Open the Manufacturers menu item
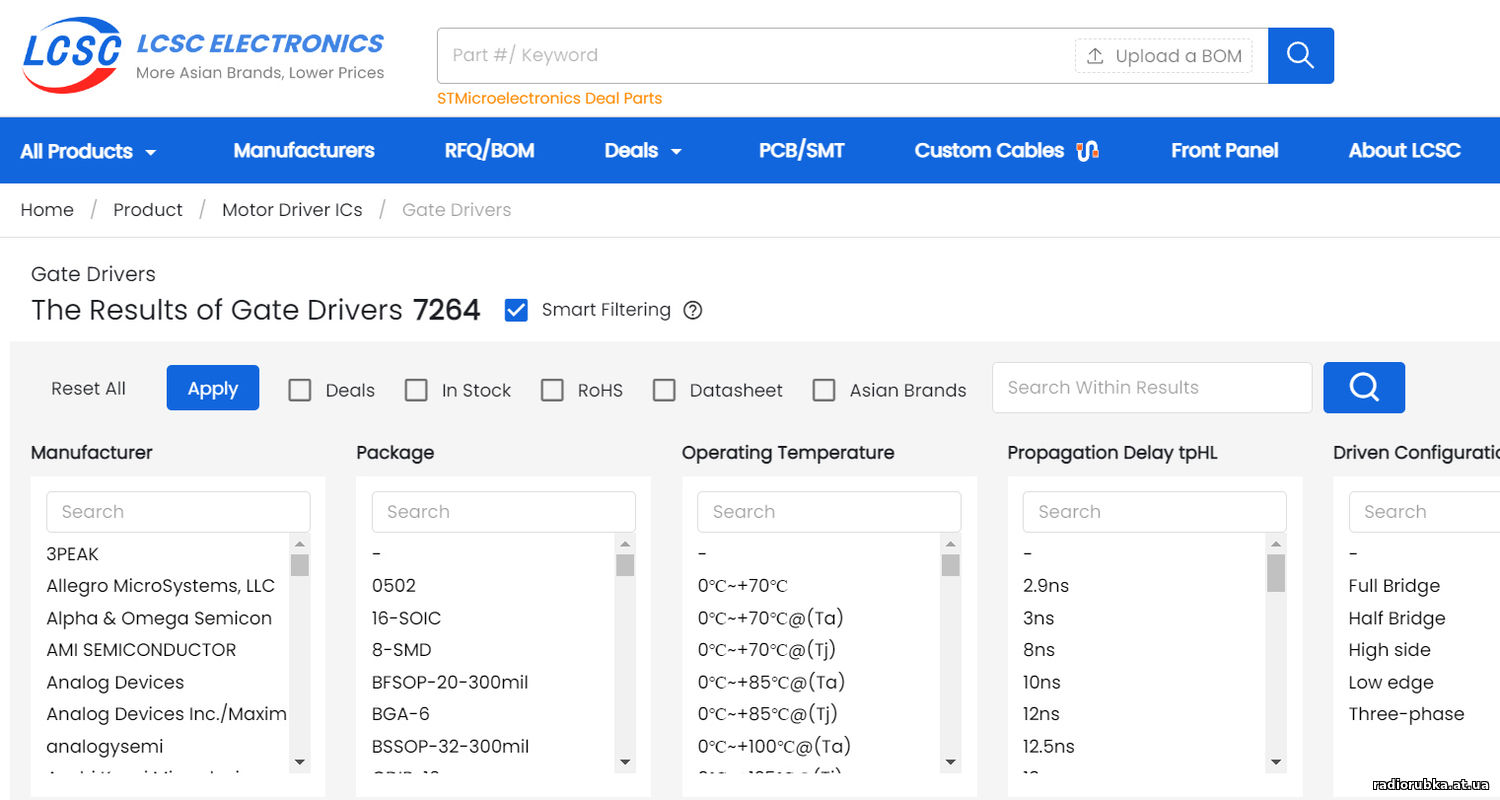 pos(304,151)
